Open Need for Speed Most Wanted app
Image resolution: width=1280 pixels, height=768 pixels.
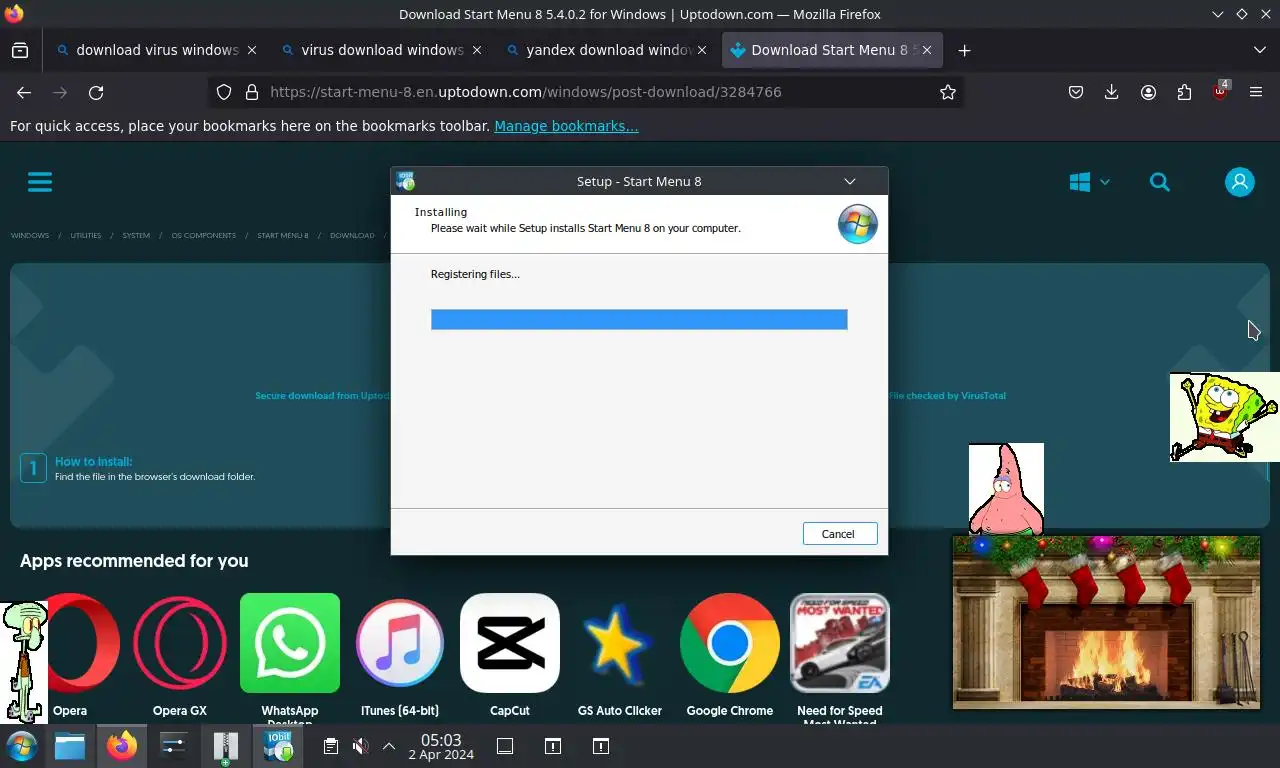click(840, 658)
